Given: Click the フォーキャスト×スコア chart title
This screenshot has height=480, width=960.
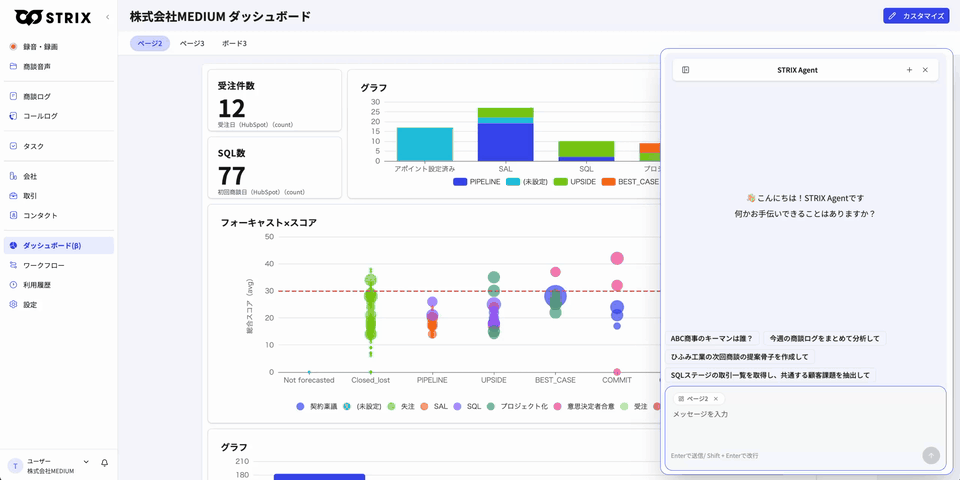Looking at the screenshot, I should click(269, 223).
